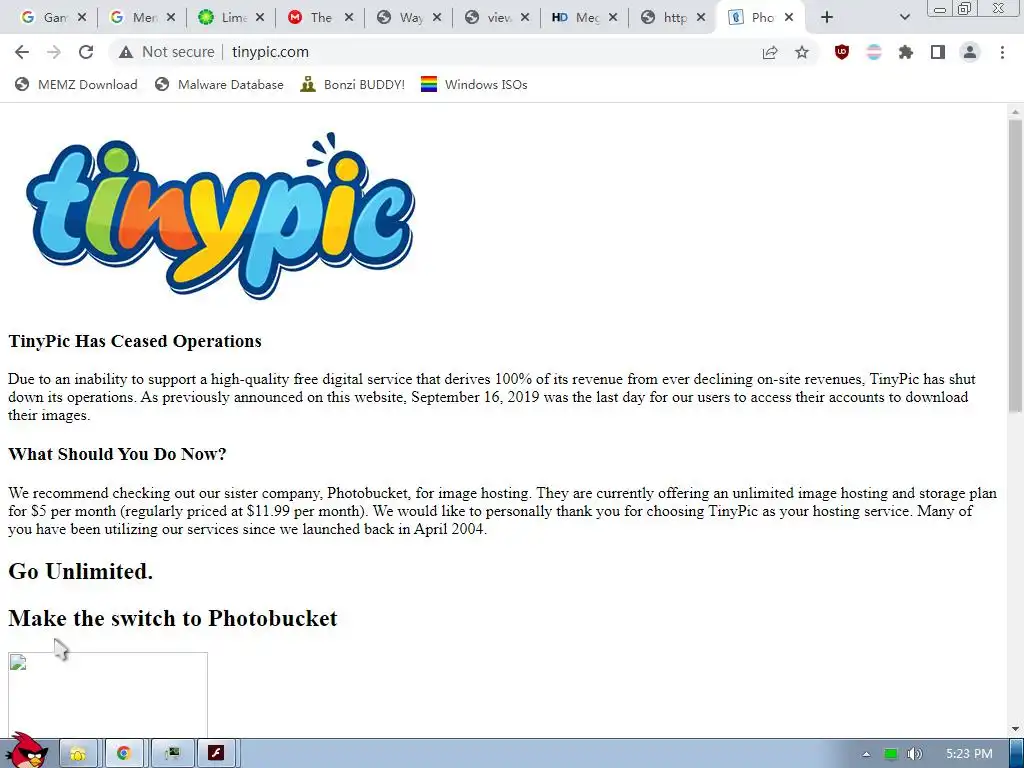Click the scrollbar down arrow
The height and width of the screenshot is (768, 1024).
click(x=1015, y=729)
